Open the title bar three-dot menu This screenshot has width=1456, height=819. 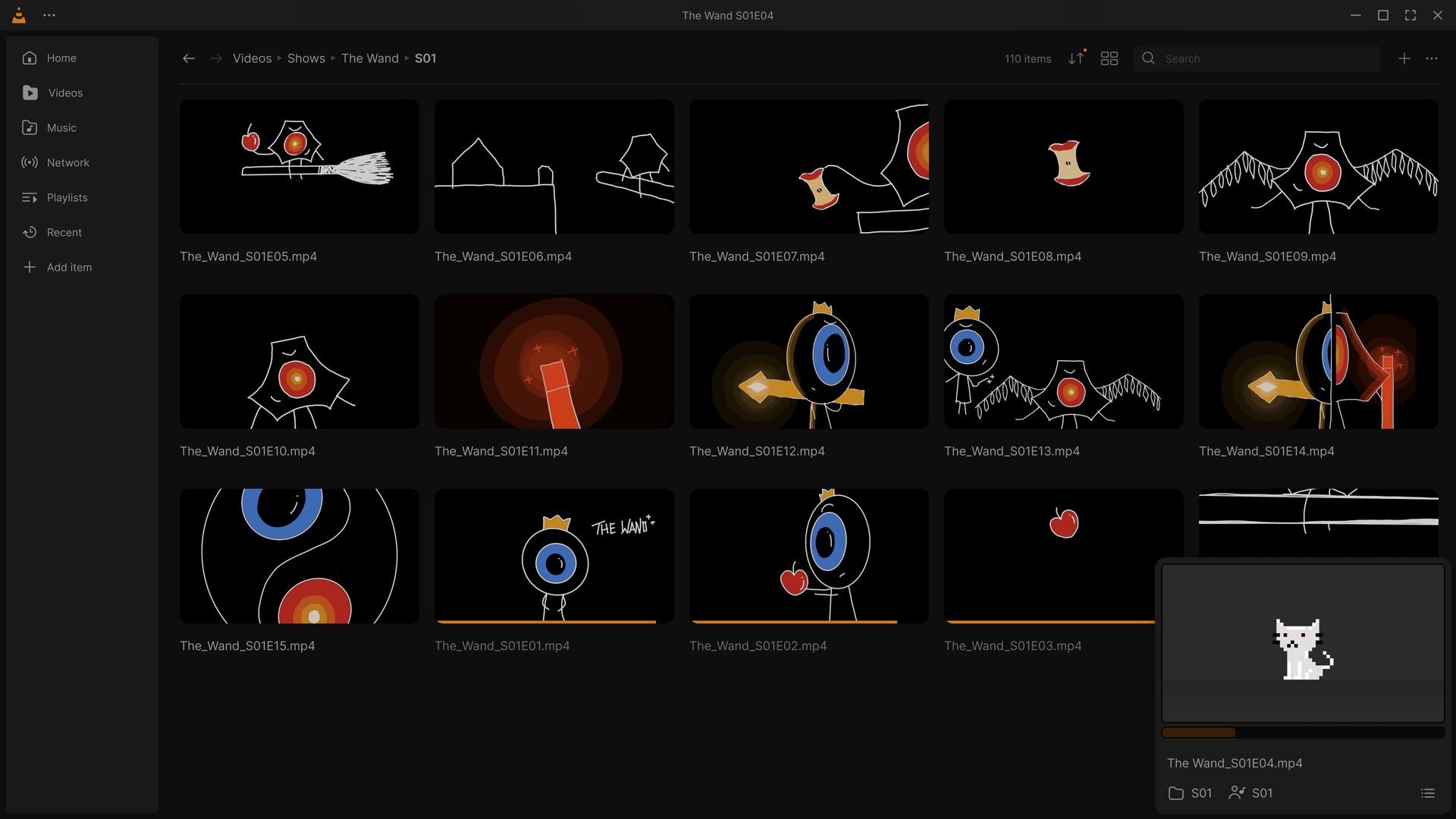[x=49, y=15]
